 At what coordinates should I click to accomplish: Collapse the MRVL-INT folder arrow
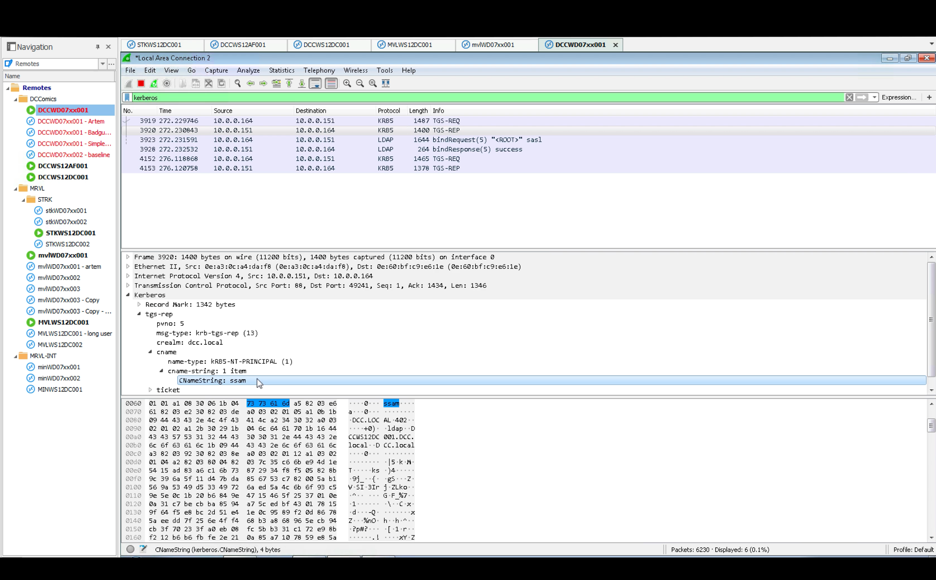[16, 356]
